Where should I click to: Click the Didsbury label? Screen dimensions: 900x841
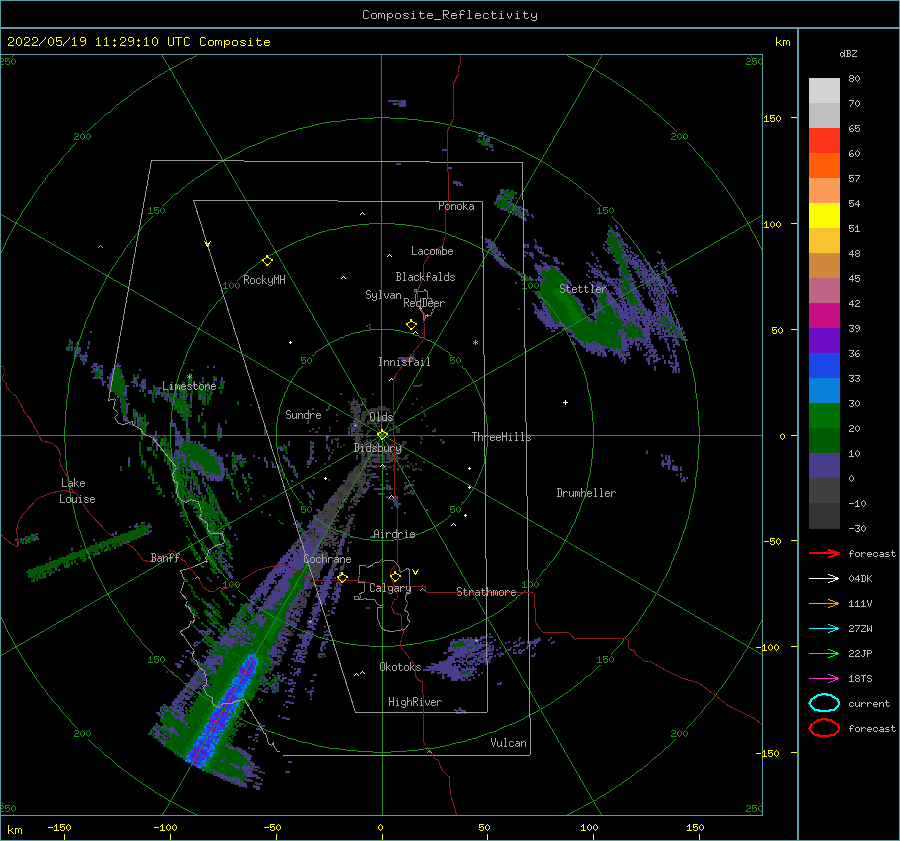[x=378, y=448]
